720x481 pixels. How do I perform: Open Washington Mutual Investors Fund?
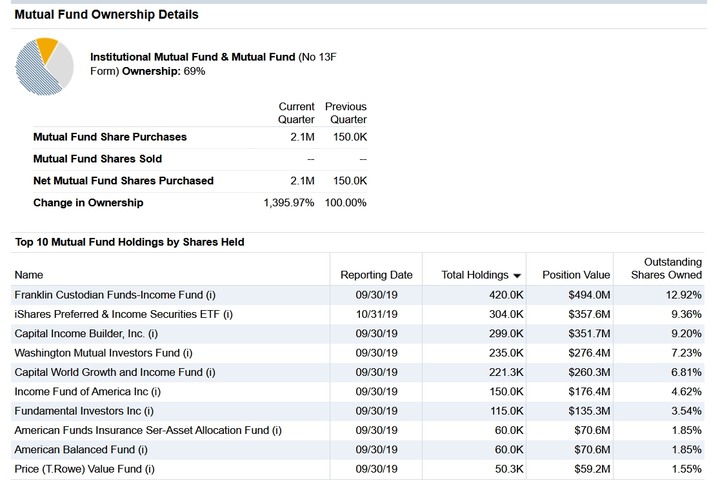pyautogui.click(x=103, y=353)
